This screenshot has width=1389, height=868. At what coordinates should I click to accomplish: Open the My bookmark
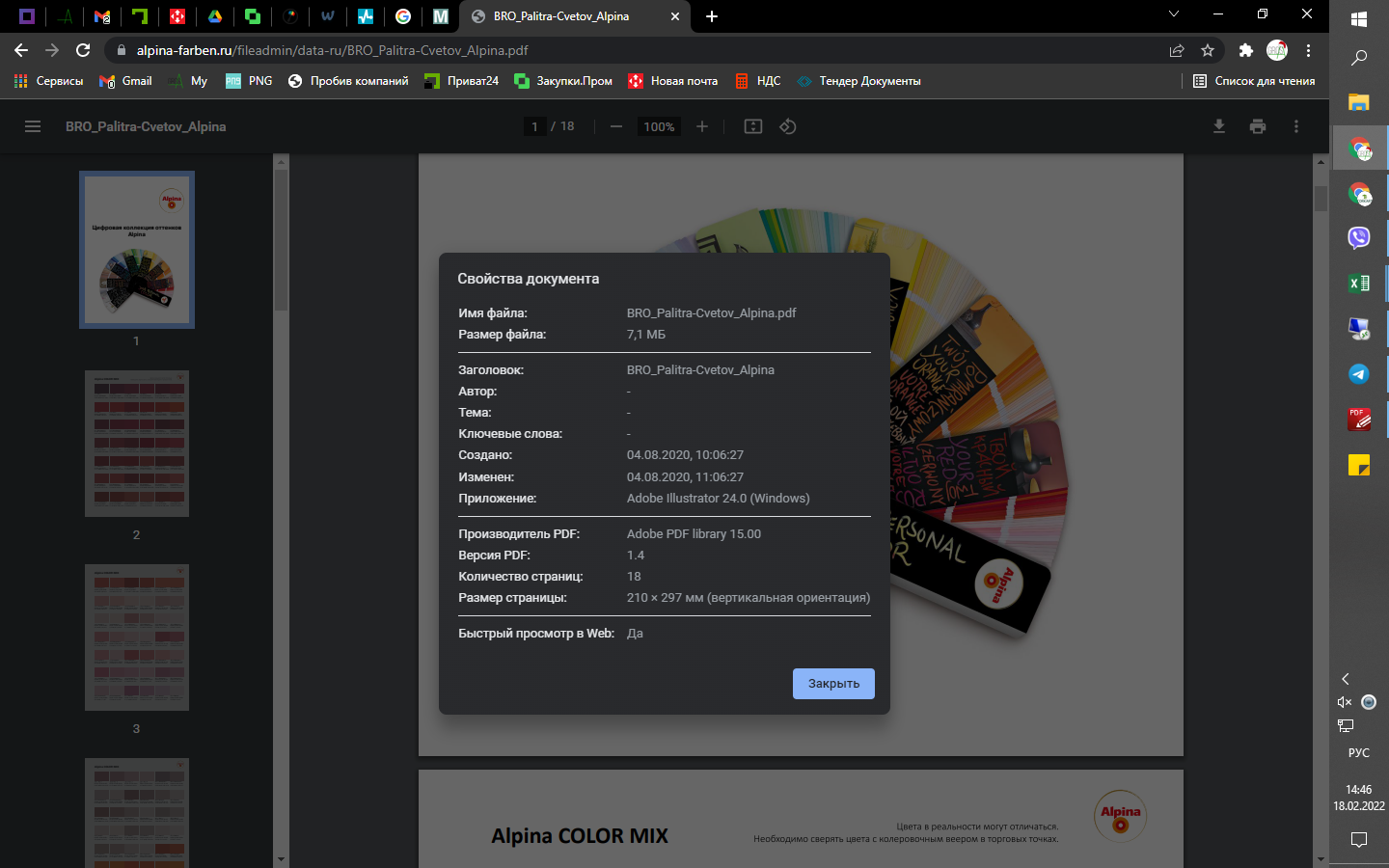187,81
